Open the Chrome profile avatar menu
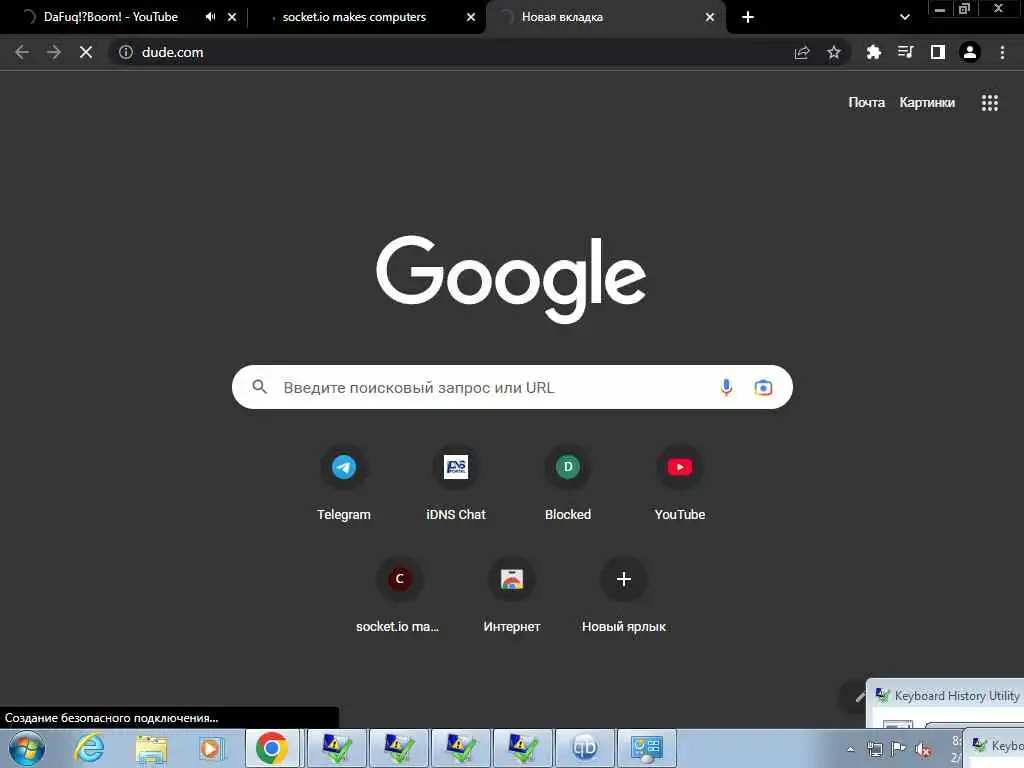This screenshot has width=1024, height=768. (970, 52)
